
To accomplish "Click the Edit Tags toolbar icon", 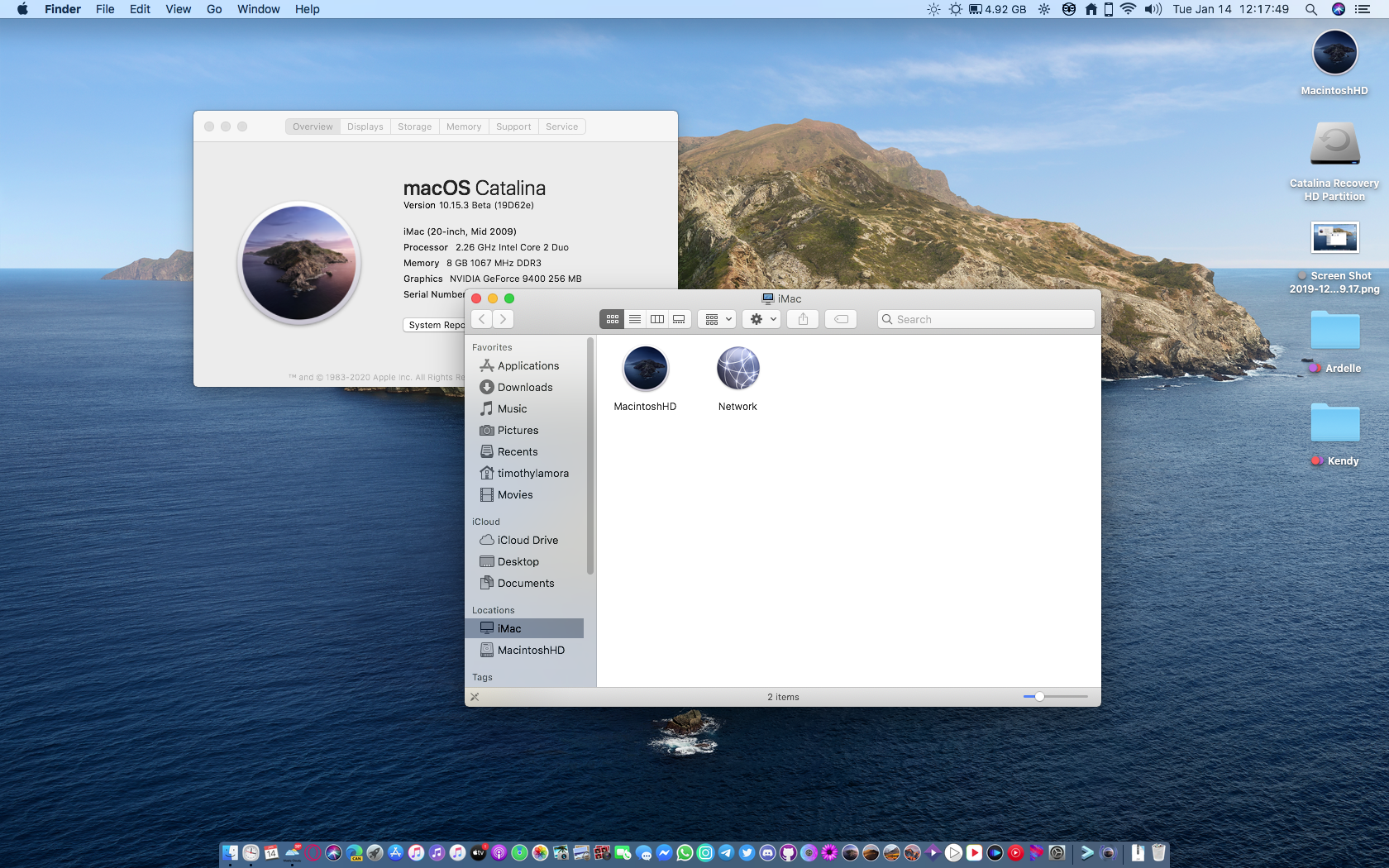I will 841,319.
